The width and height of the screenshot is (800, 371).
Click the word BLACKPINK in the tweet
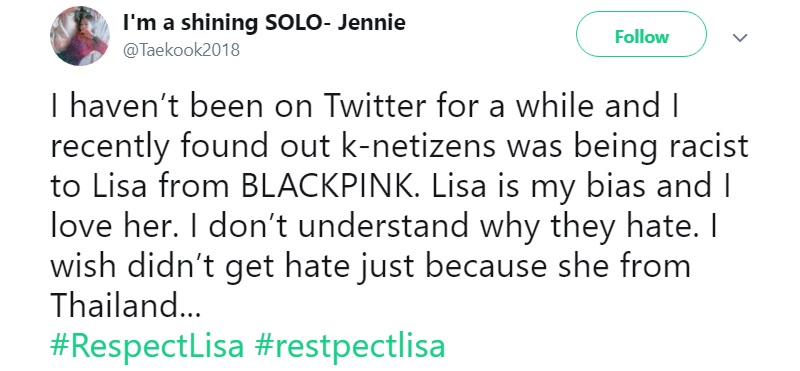coord(324,186)
